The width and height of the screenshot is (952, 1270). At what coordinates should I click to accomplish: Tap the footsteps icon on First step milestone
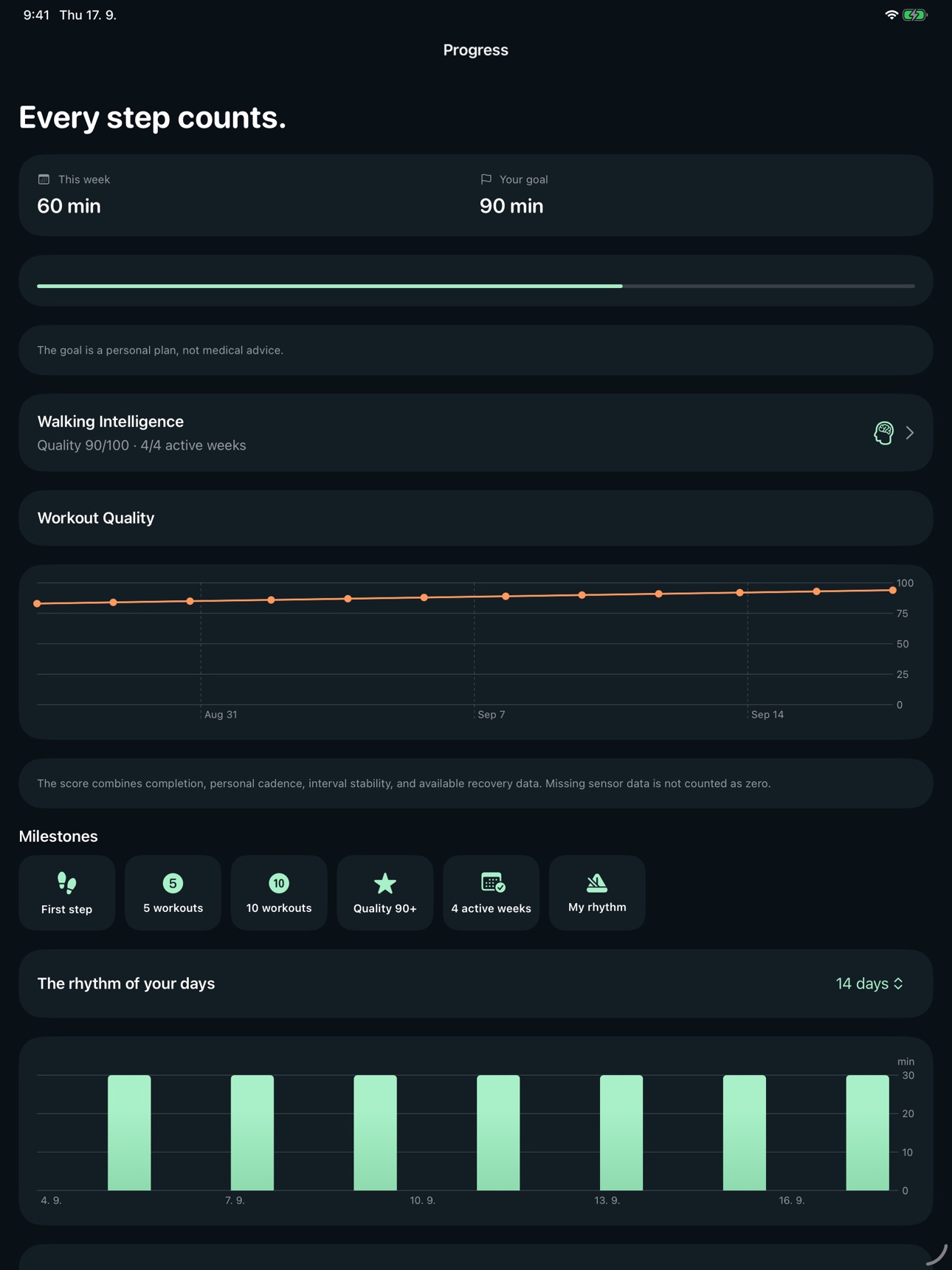[x=66, y=882]
